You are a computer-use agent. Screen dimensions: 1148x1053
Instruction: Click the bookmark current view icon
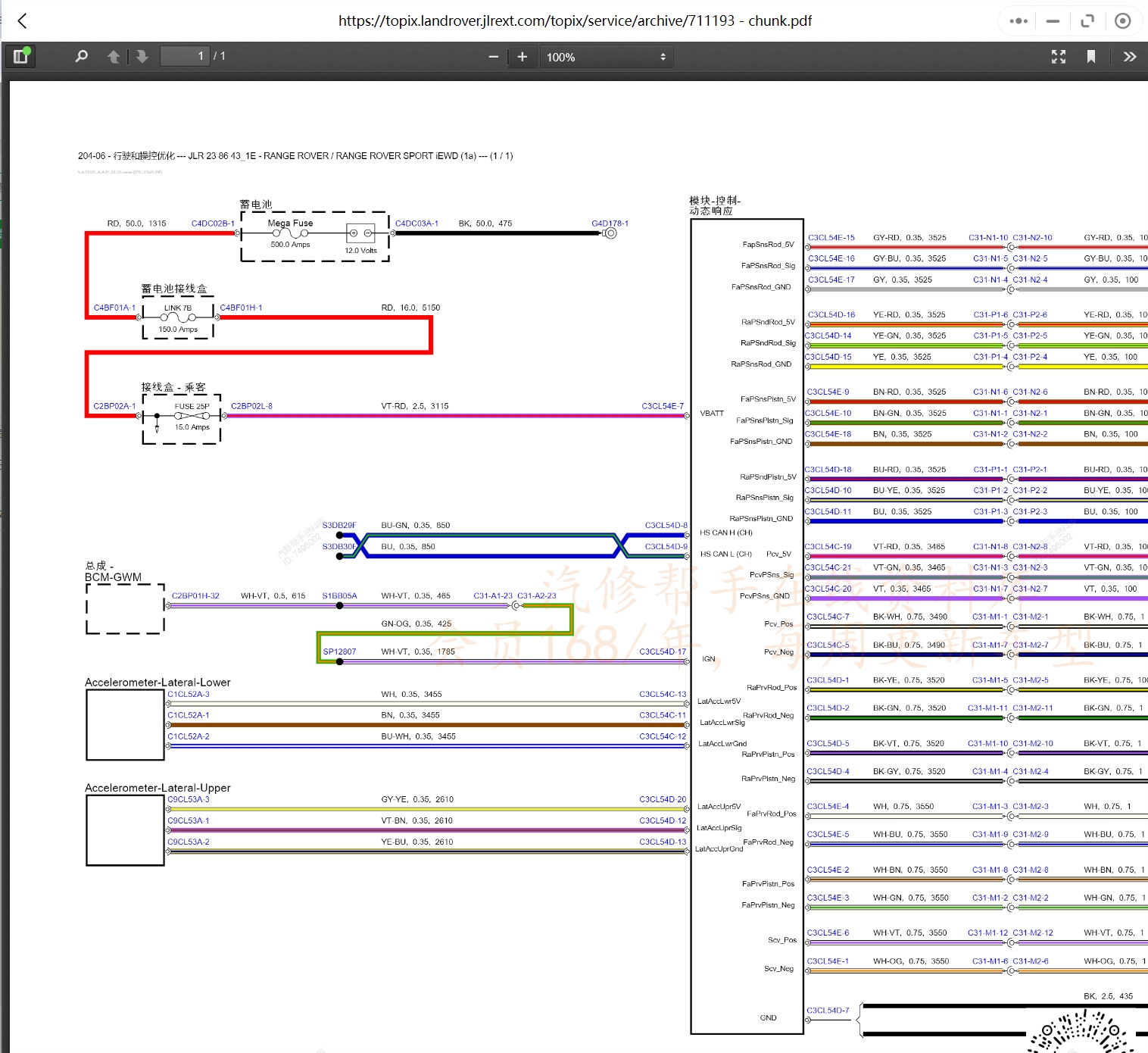pos(1090,57)
